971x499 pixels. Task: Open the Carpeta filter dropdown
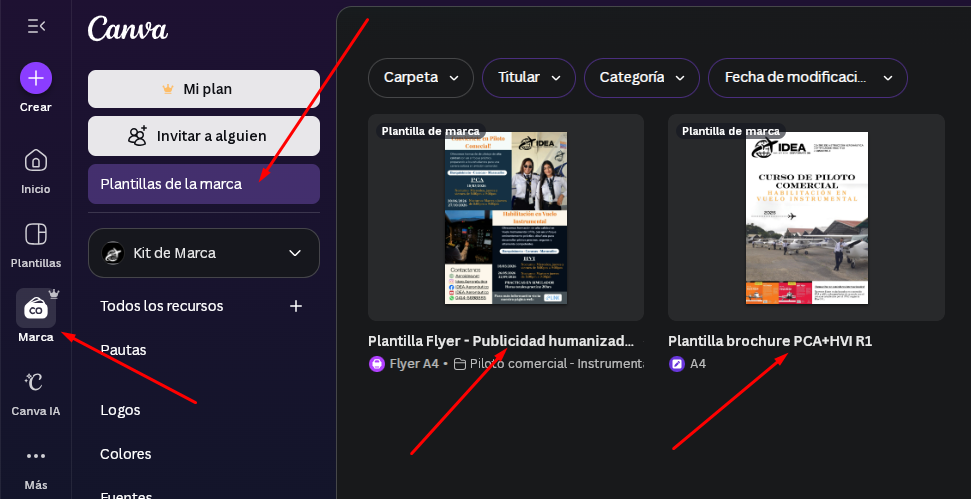[x=421, y=78]
